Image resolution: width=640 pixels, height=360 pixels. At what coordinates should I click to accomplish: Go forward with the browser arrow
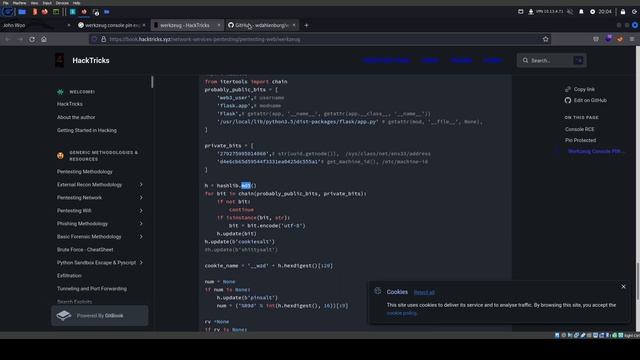pos(20,39)
